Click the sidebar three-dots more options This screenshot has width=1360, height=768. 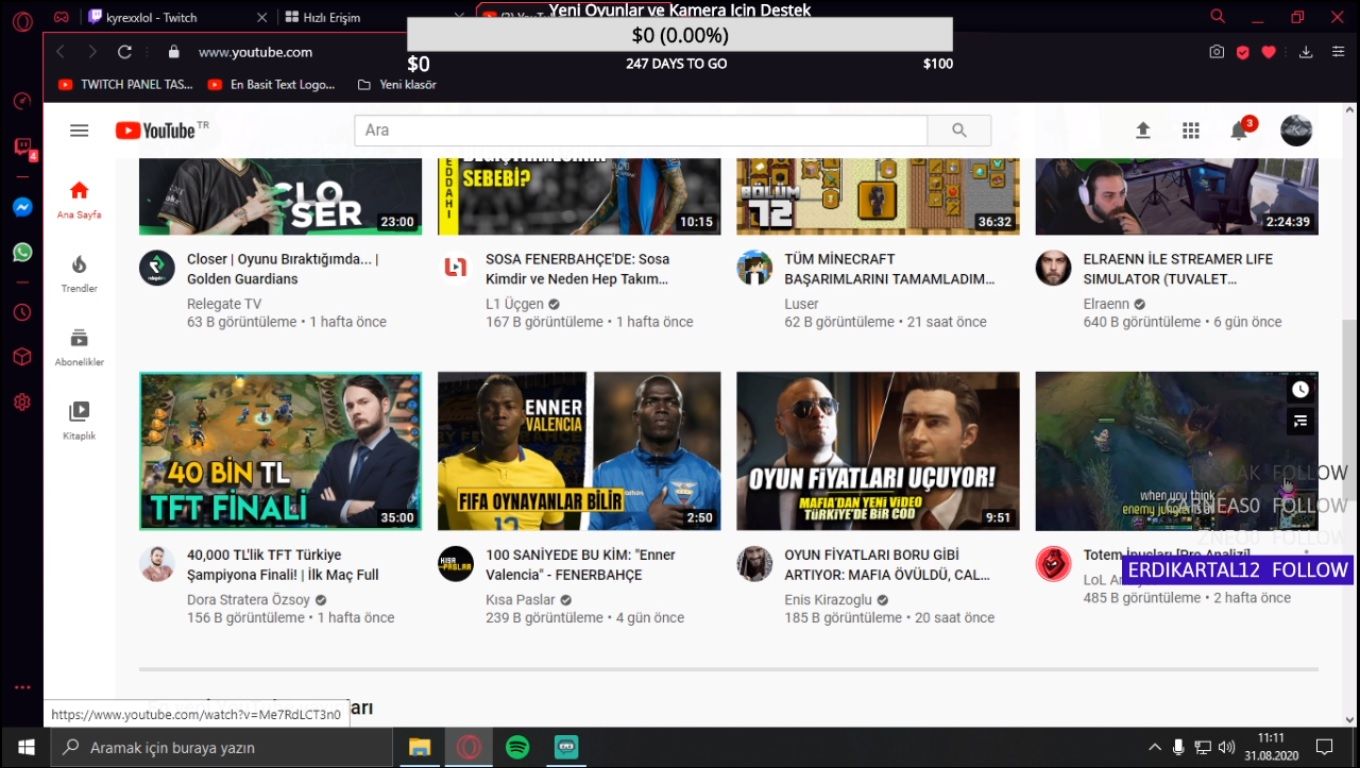[22, 688]
